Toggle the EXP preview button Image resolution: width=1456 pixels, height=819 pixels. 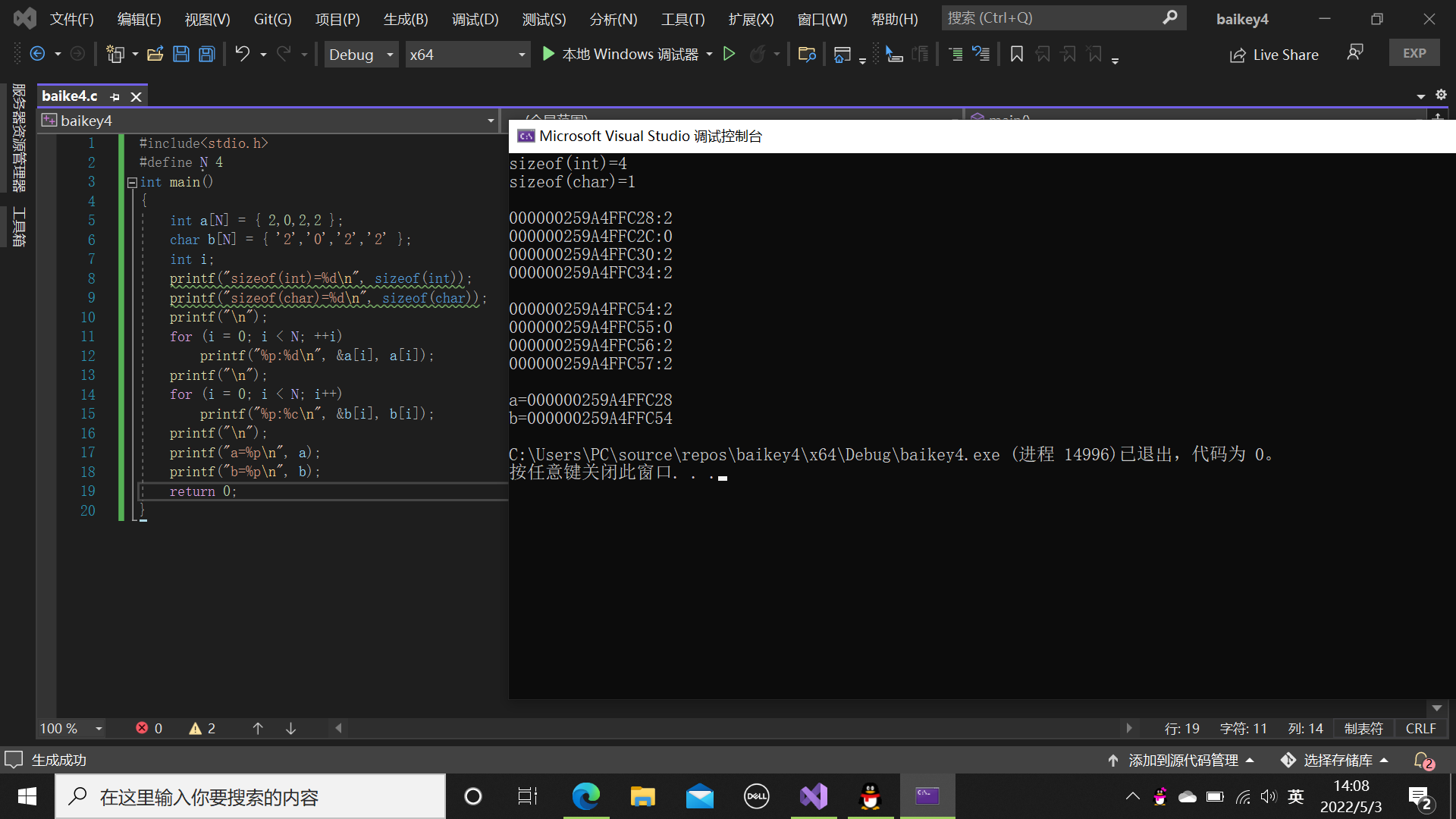[x=1414, y=53]
